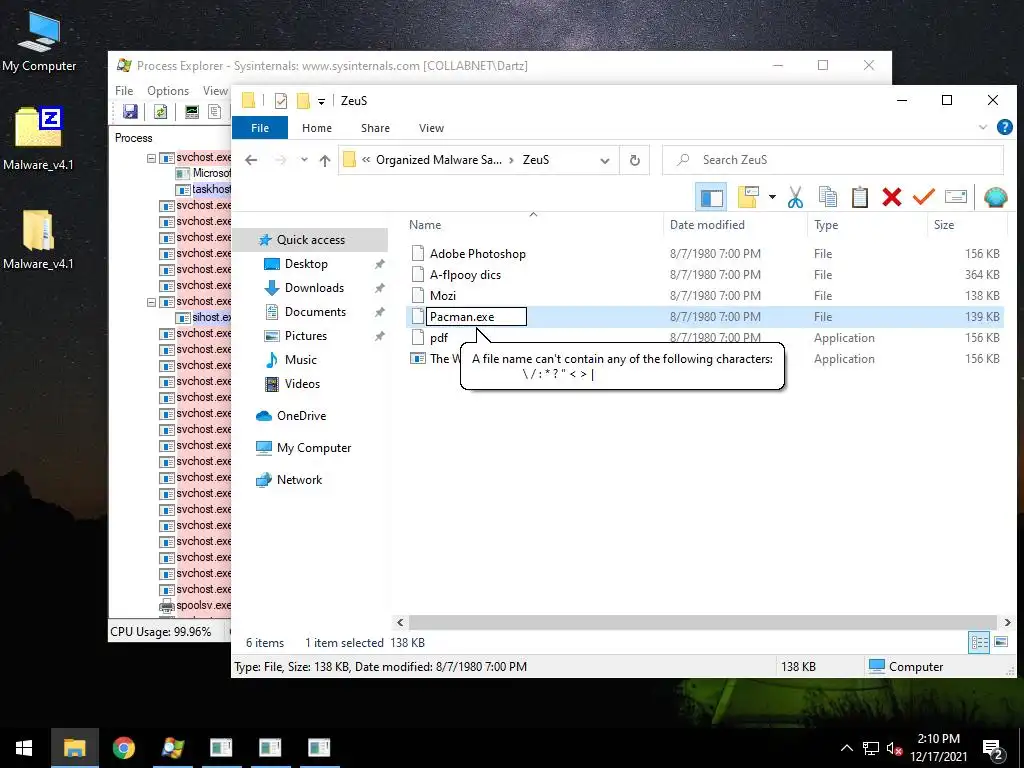This screenshot has width=1024, height=768.
Task: Refresh the ZeuS folder view
Action: (x=634, y=160)
